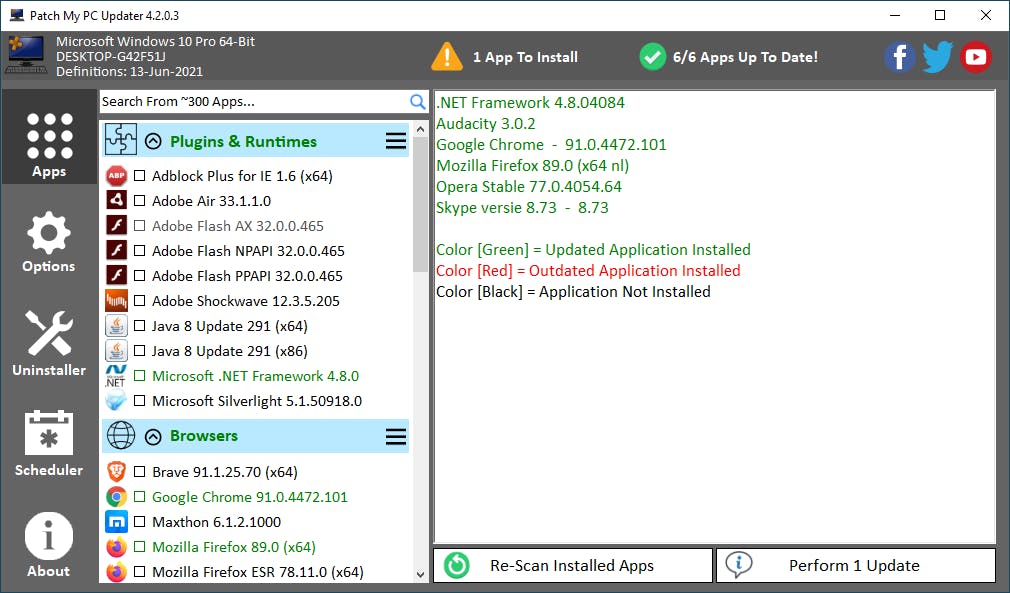
Task: Switch to the Apps section
Action: (49, 137)
